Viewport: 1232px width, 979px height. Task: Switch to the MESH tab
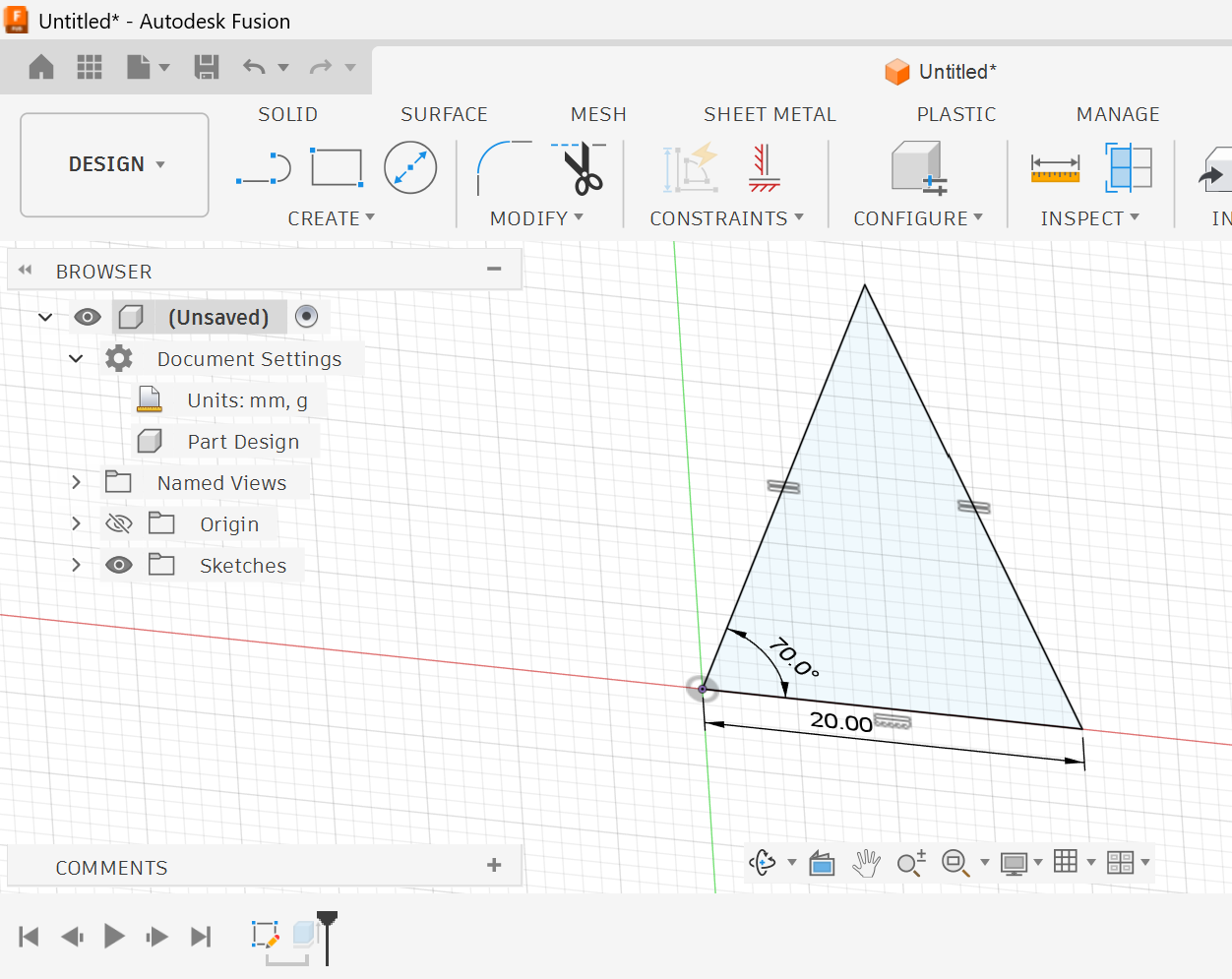[598, 114]
